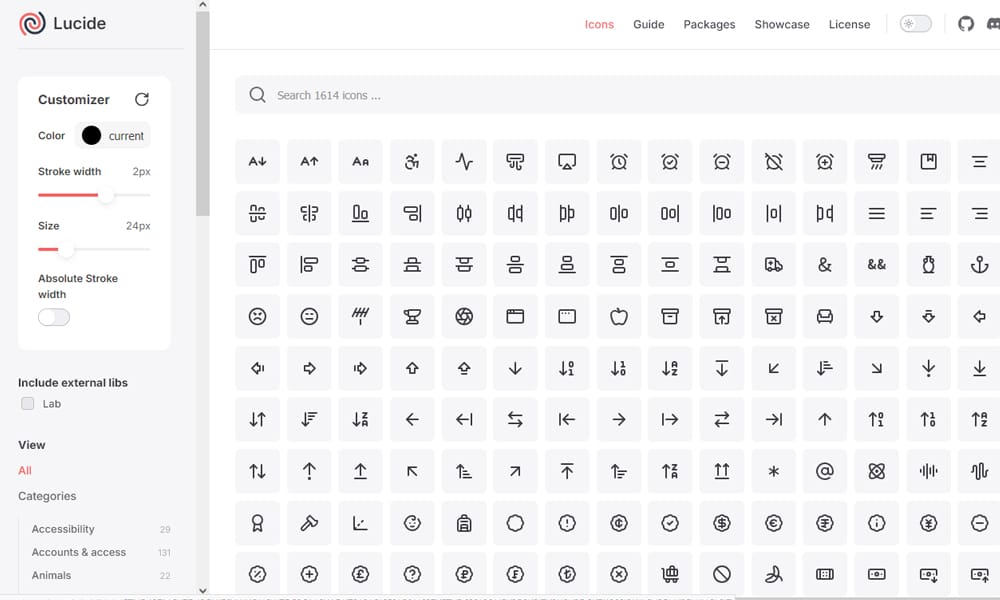Click the accessibility icon in the grid
Image resolution: width=1000 pixels, height=600 pixels.
click(412, 161)
